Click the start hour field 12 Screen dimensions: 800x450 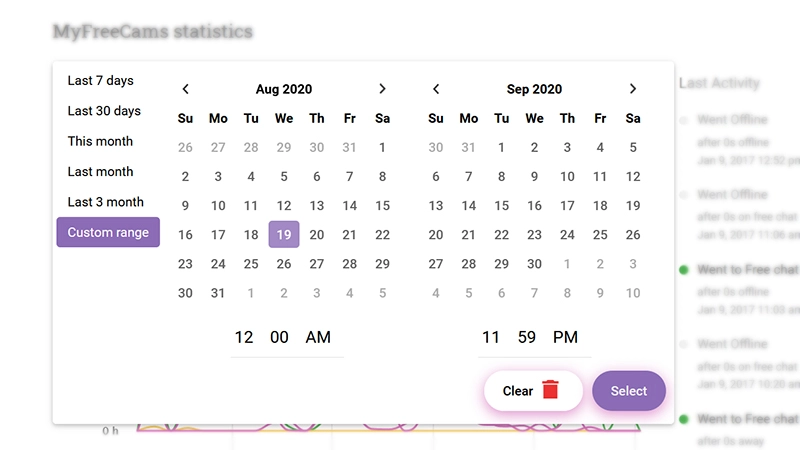point(244,337)
